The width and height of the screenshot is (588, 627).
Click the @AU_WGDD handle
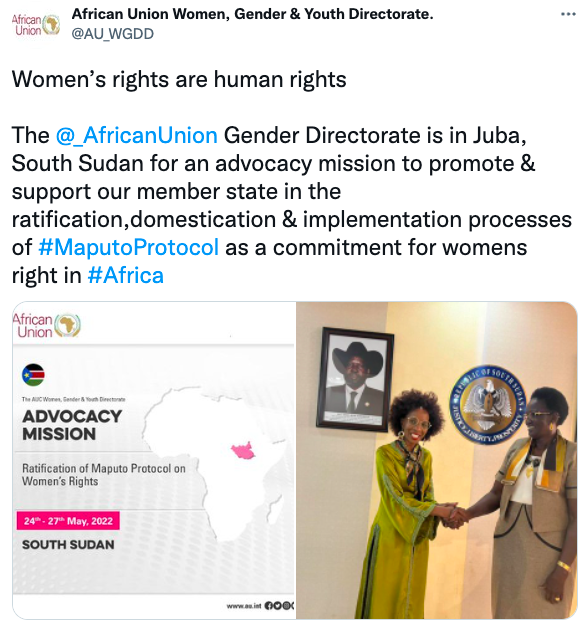tap(112, 34)
